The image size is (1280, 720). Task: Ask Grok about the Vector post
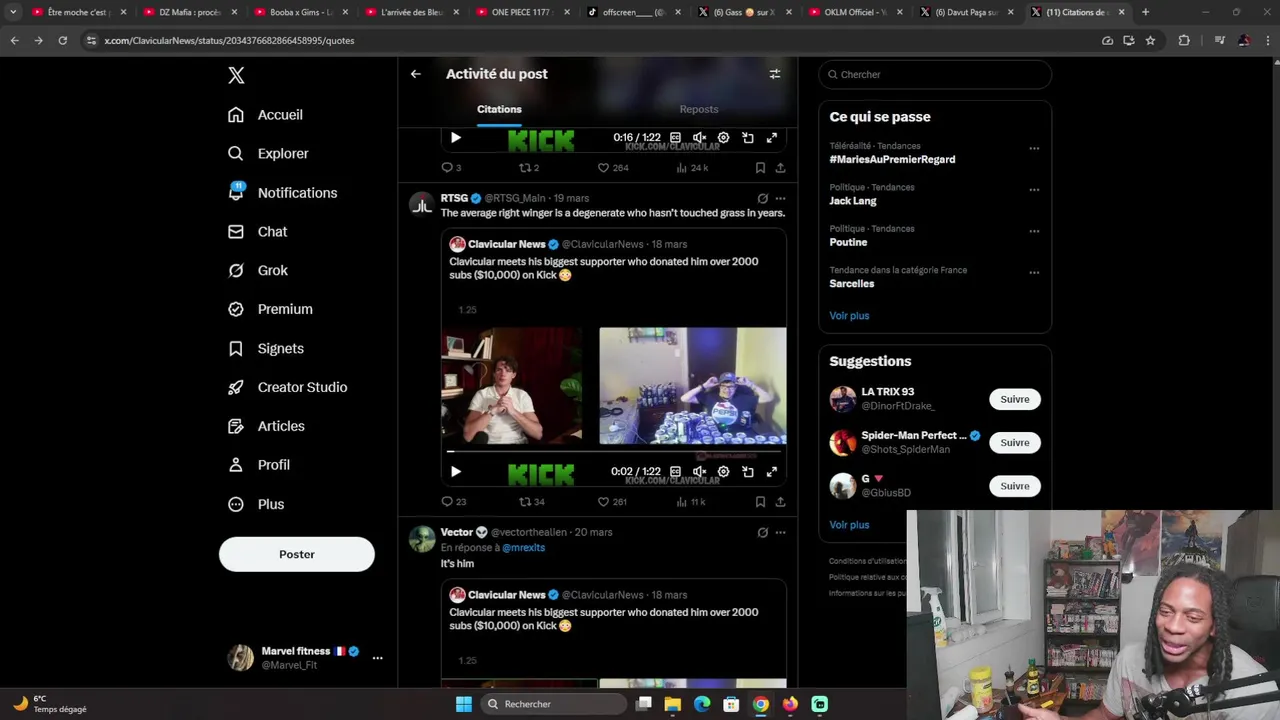point(762,533)
